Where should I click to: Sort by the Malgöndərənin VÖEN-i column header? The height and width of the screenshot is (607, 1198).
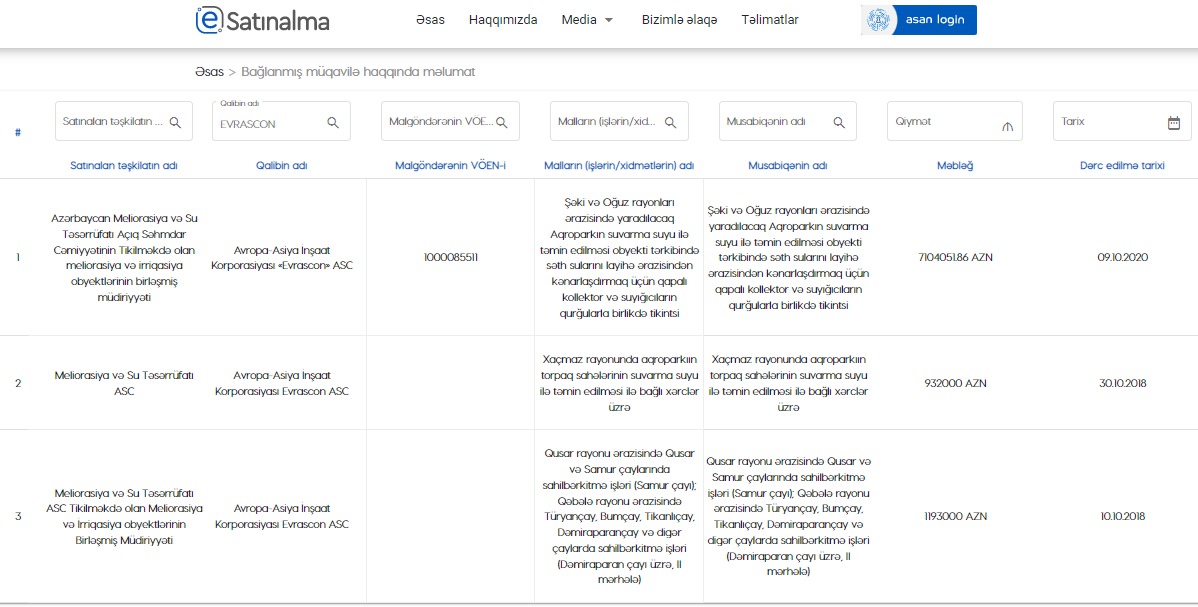(450, 165)
